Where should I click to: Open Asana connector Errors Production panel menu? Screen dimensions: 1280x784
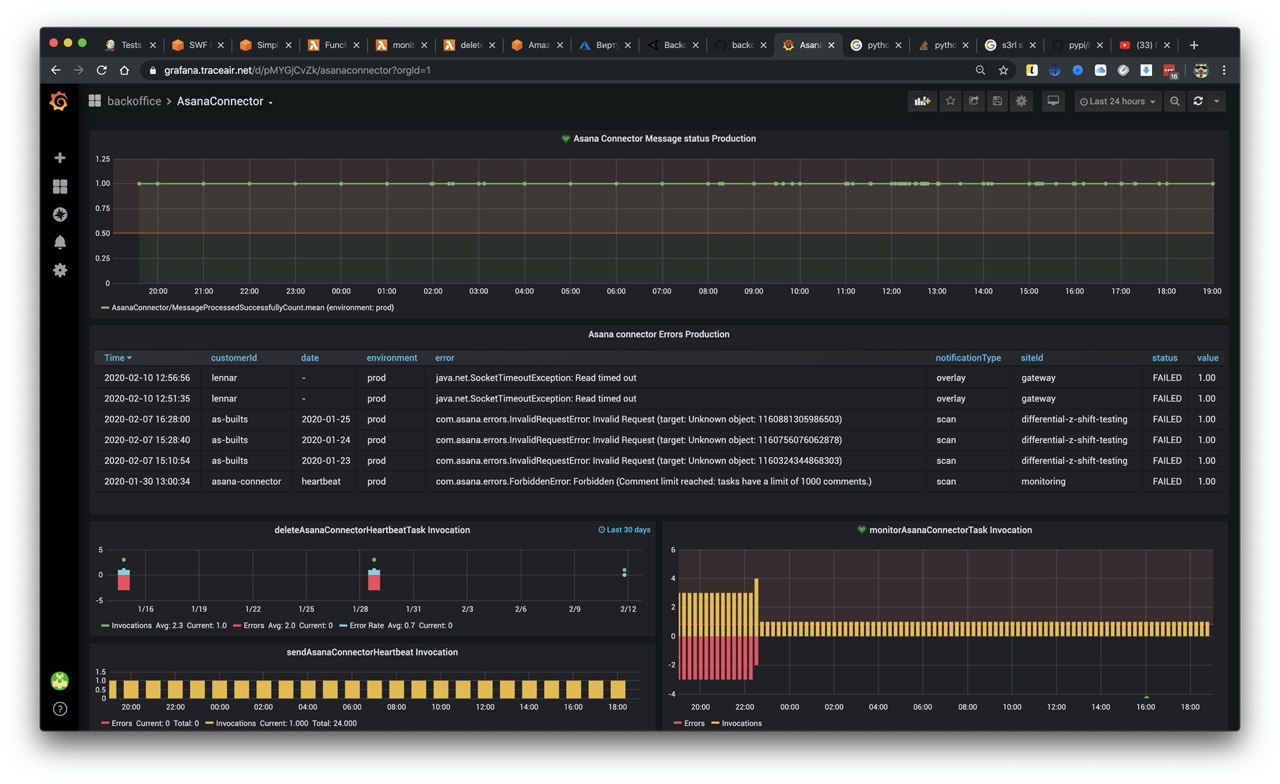[x=659, y=334]
